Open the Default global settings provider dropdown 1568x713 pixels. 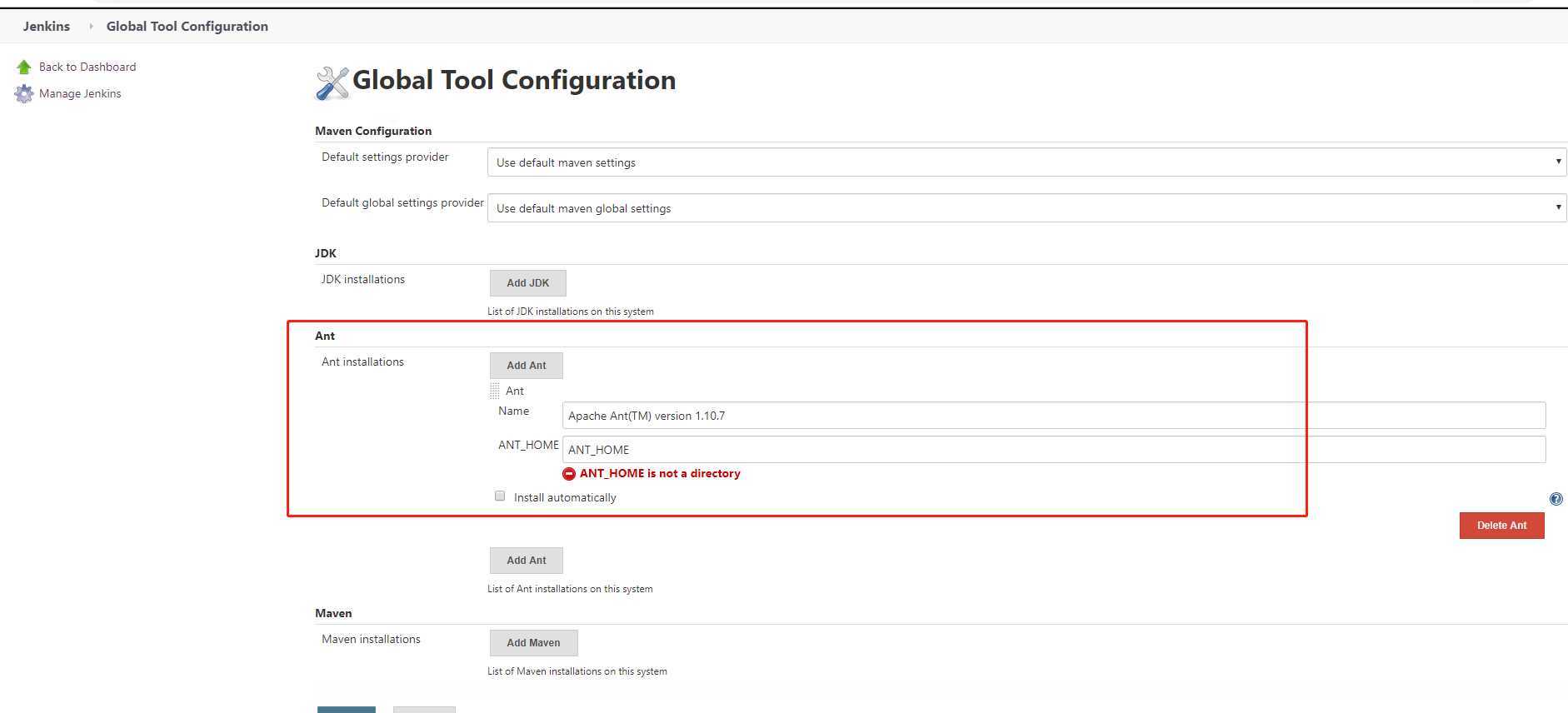click(x=1026, y=208)
